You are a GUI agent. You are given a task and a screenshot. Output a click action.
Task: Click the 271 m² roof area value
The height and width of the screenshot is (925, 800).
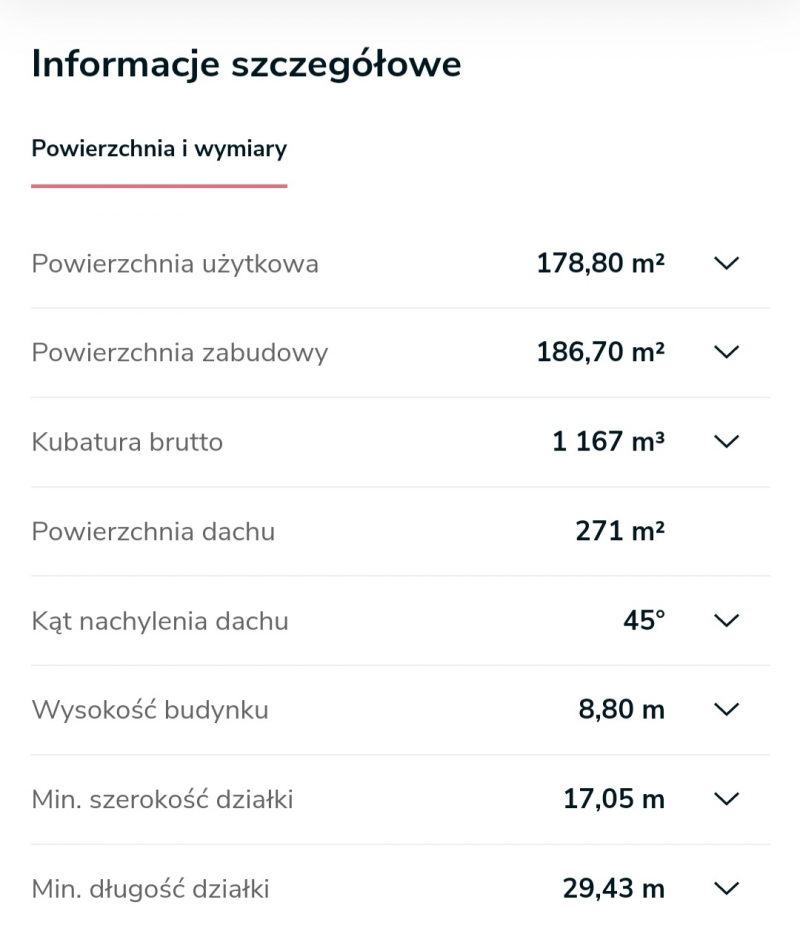pos(621,531)
